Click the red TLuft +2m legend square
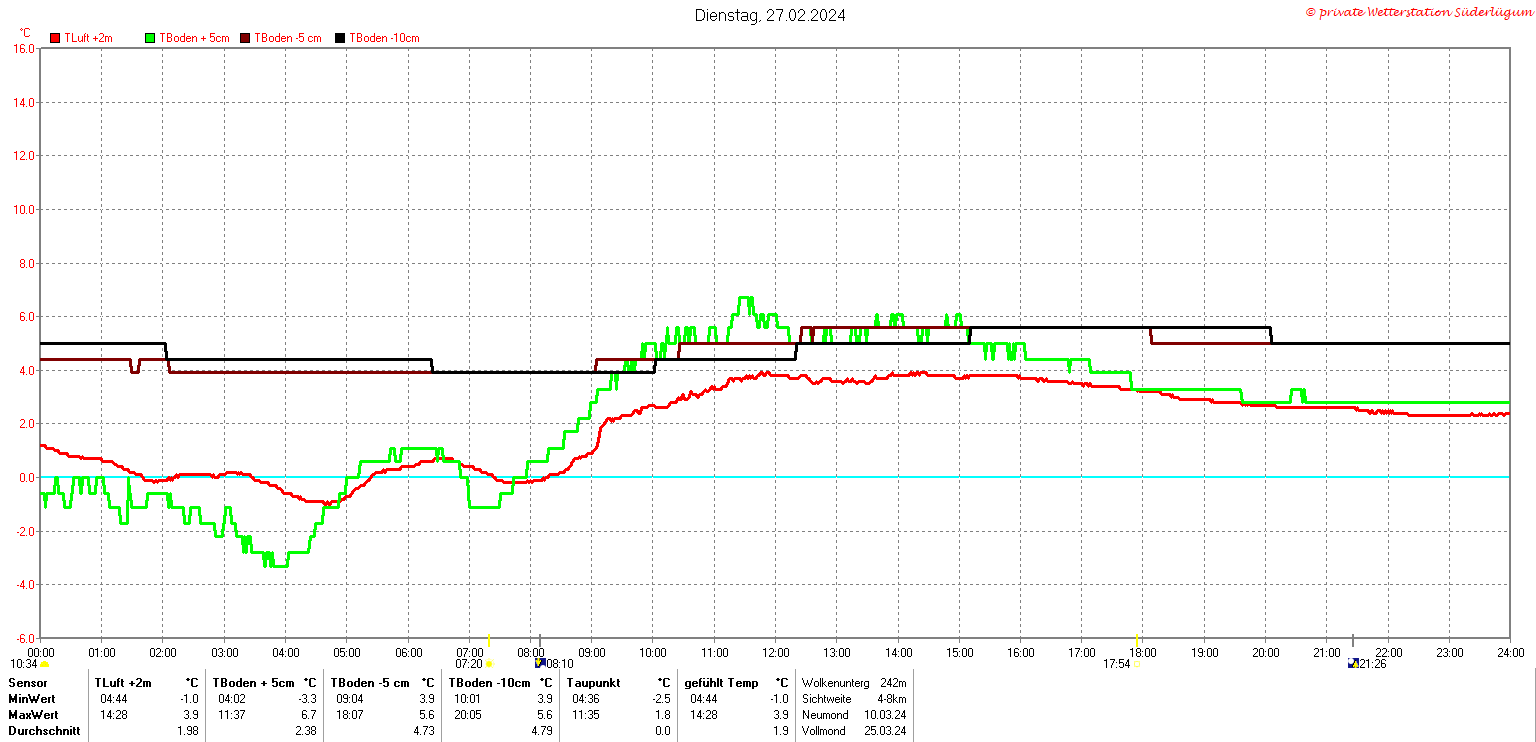 [55, 38]
